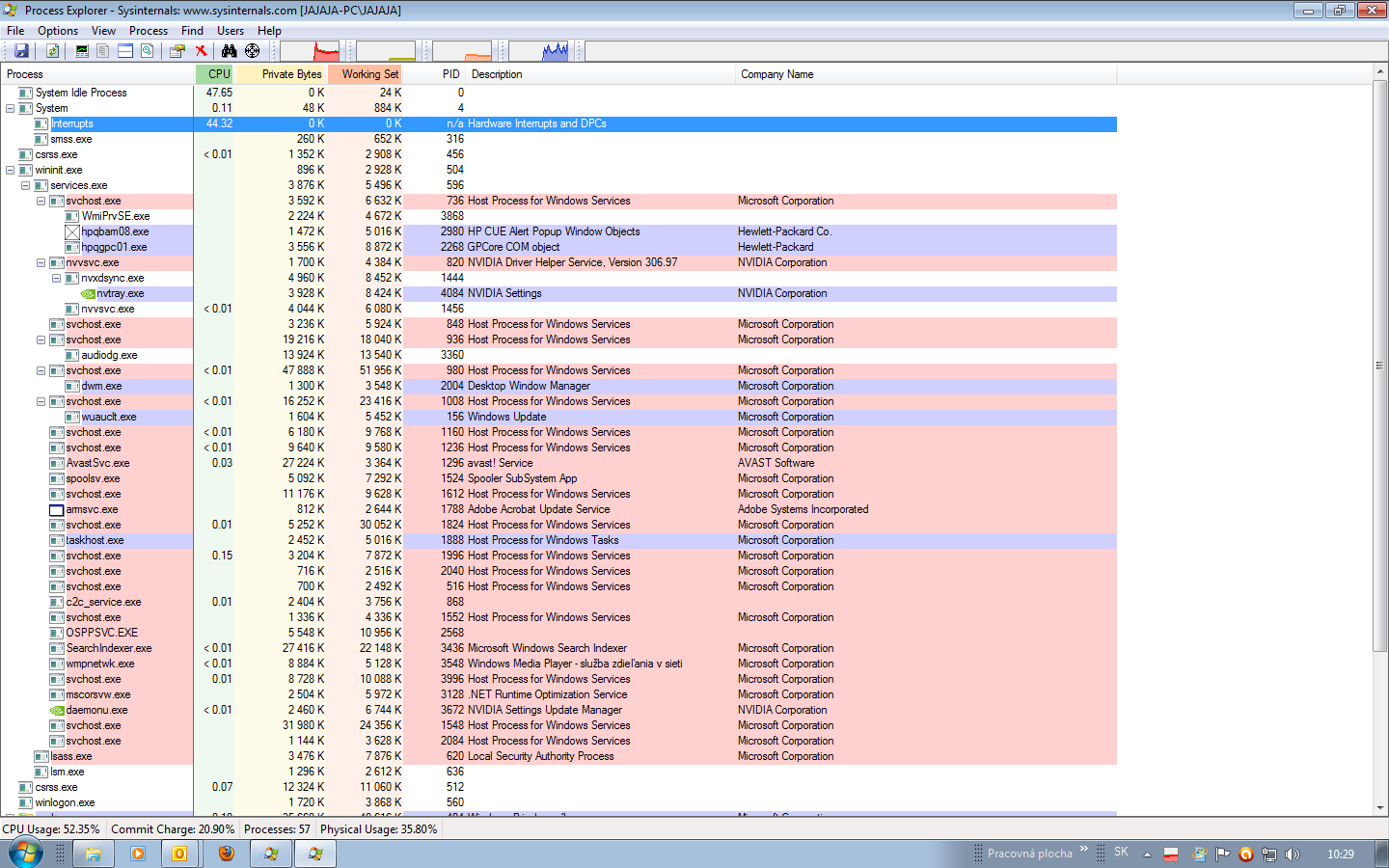
Task: Click the yellow commit history mini graph
Action: coord(386,51)
